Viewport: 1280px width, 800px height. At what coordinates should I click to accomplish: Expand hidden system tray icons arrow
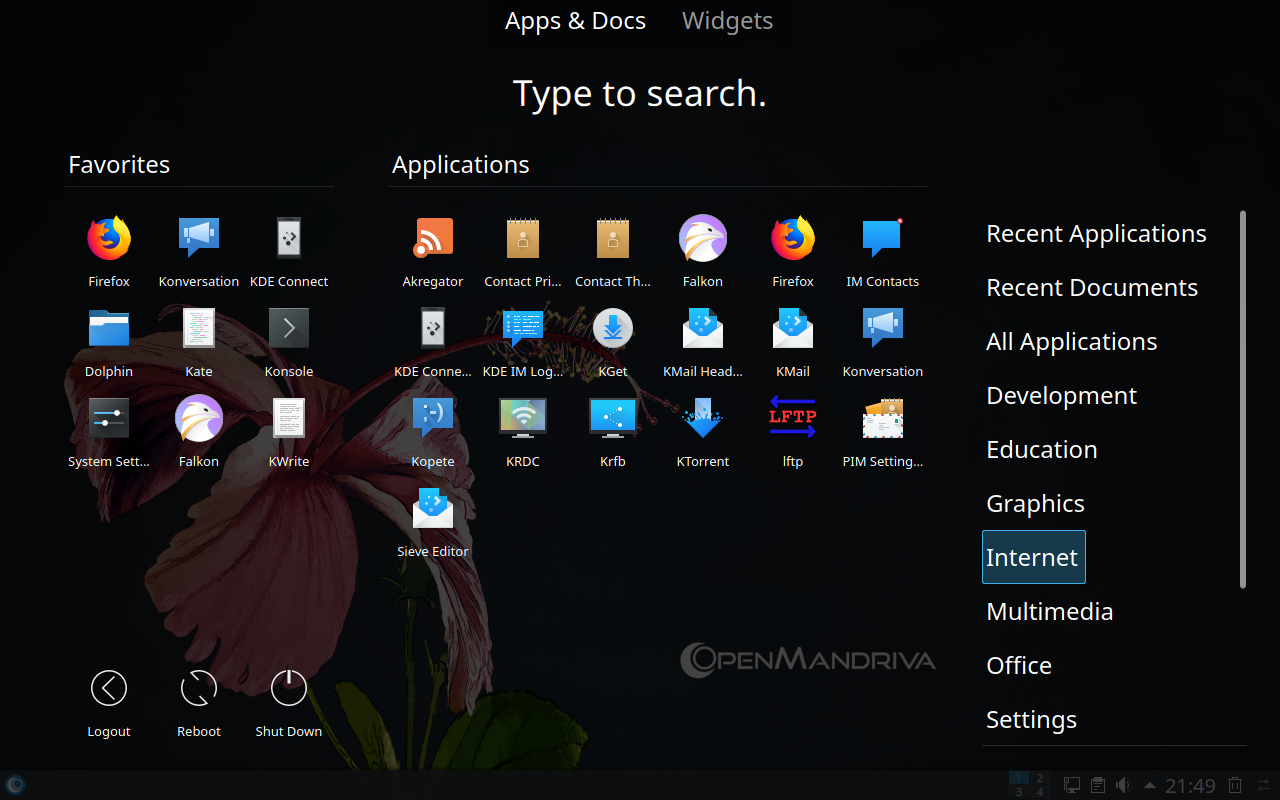(x=1150, y=785)
